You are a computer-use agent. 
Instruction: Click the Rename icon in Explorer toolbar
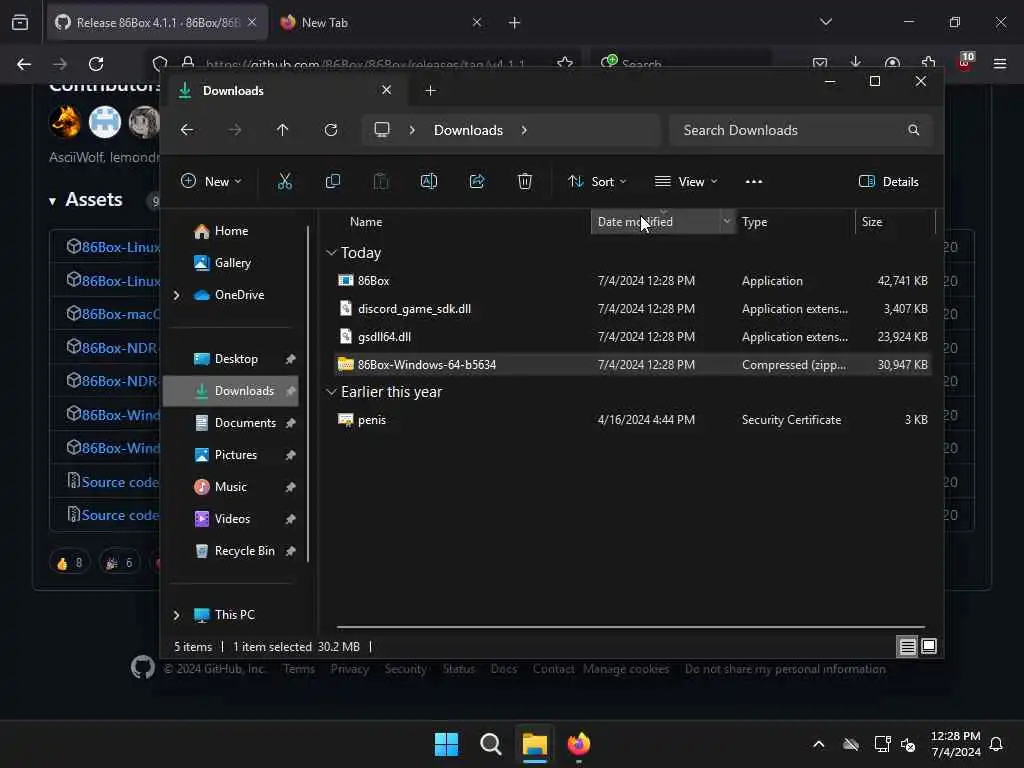(428, 182)
